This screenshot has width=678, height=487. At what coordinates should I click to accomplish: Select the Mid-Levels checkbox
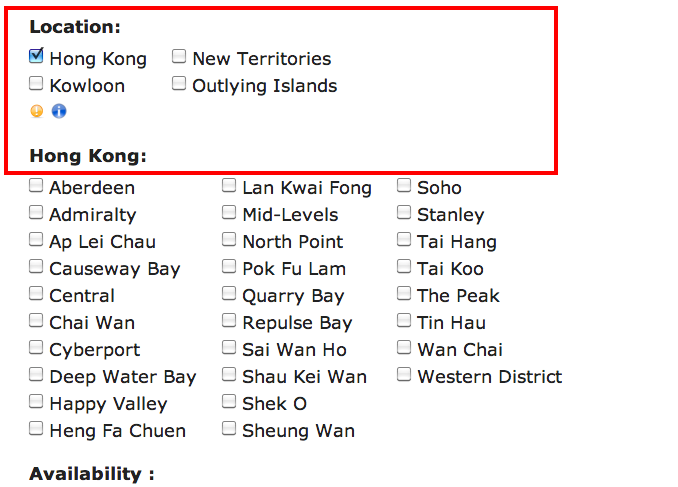pyautogui.click(x=229, y=212)
